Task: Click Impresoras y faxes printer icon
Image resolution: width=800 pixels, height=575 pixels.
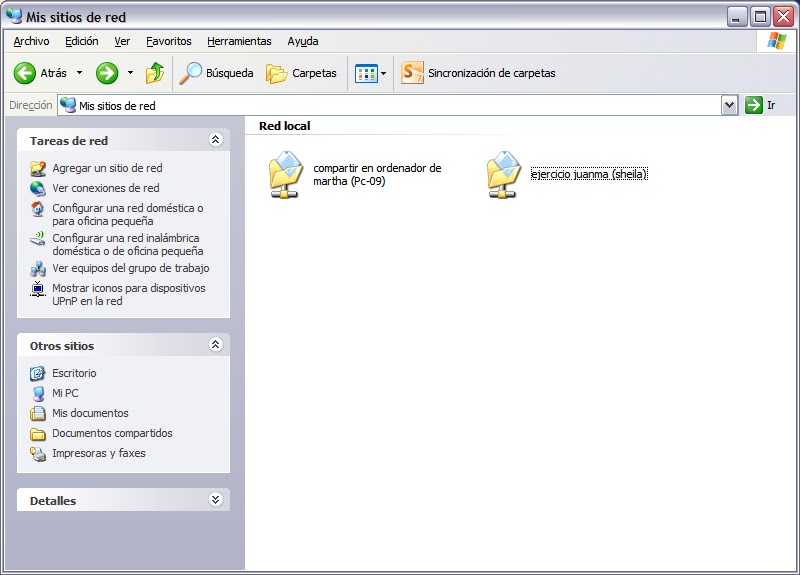Action: coord(38,454)
